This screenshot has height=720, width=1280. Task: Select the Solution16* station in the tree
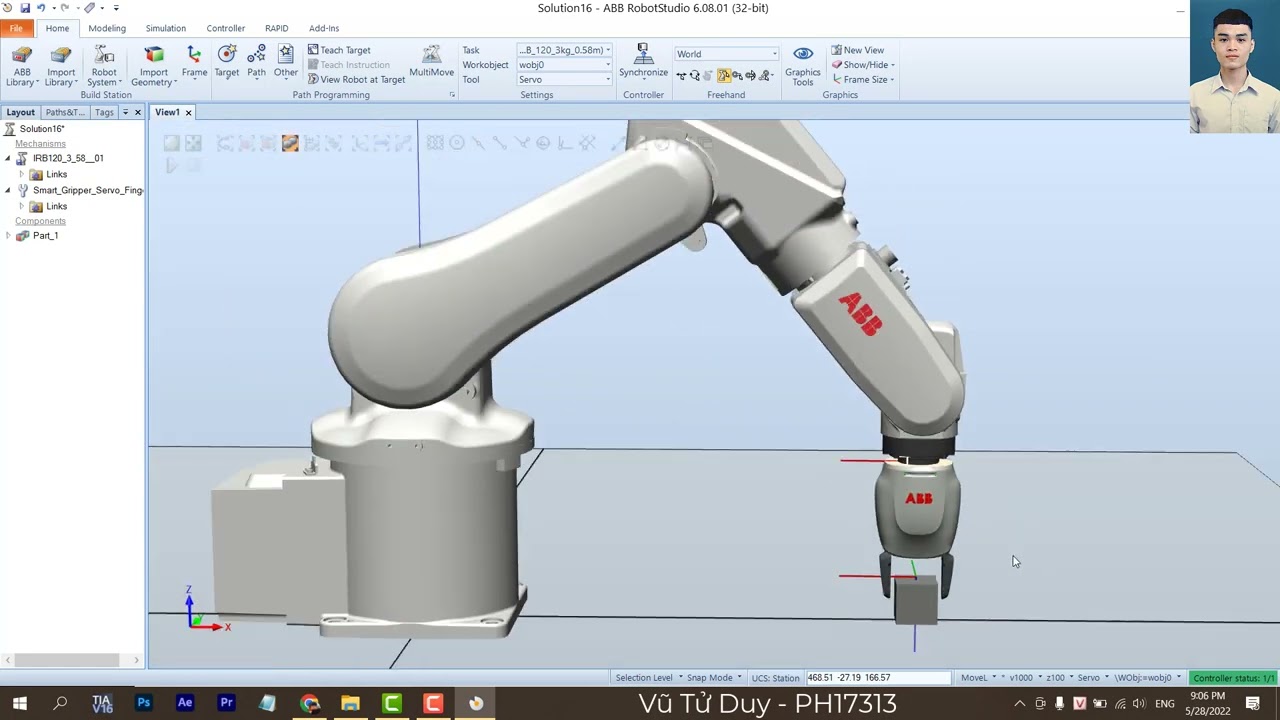[x=41, y=129]
